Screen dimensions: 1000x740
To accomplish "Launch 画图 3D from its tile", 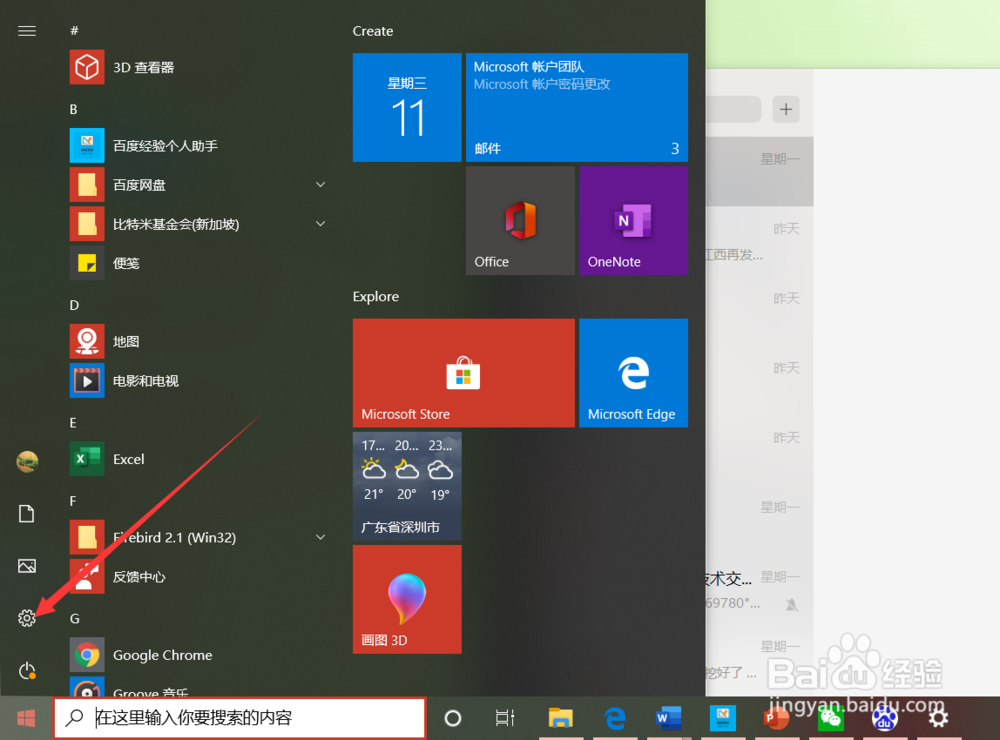I will [407, 599].
